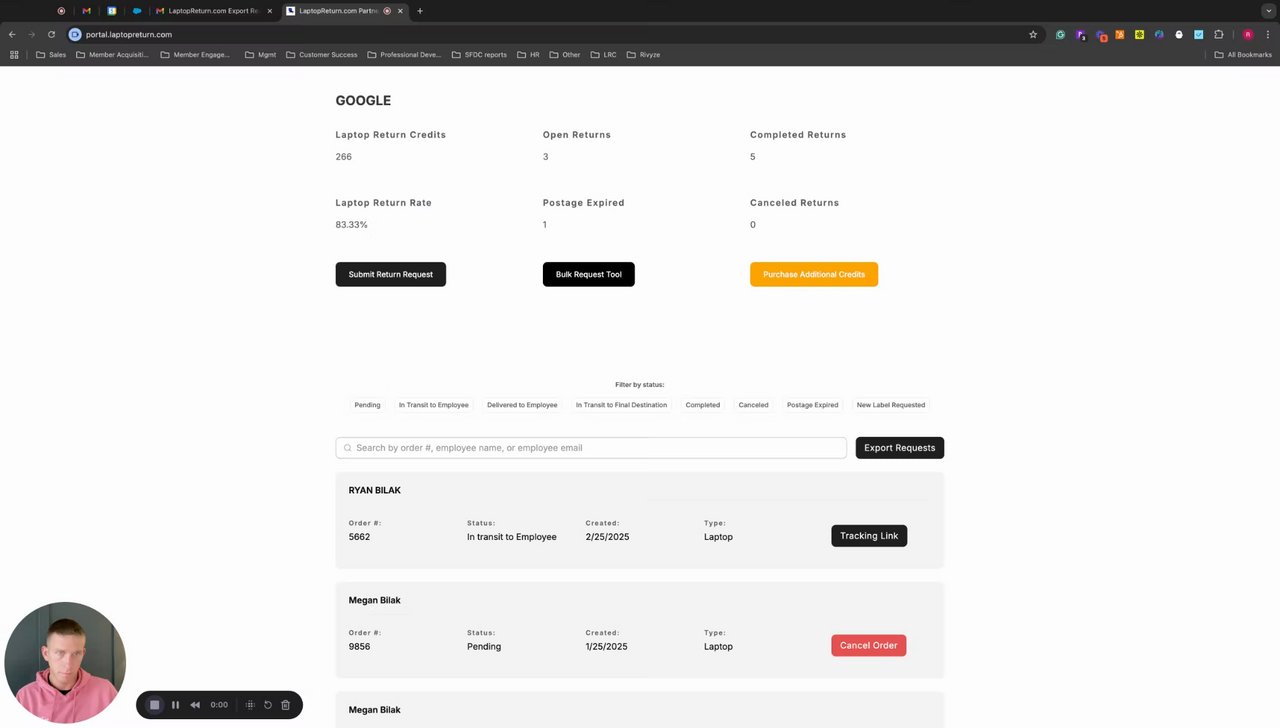
Task: Open the orange extension icon in toolbar
Action: pyautogui.click(x=1120, y=34)
